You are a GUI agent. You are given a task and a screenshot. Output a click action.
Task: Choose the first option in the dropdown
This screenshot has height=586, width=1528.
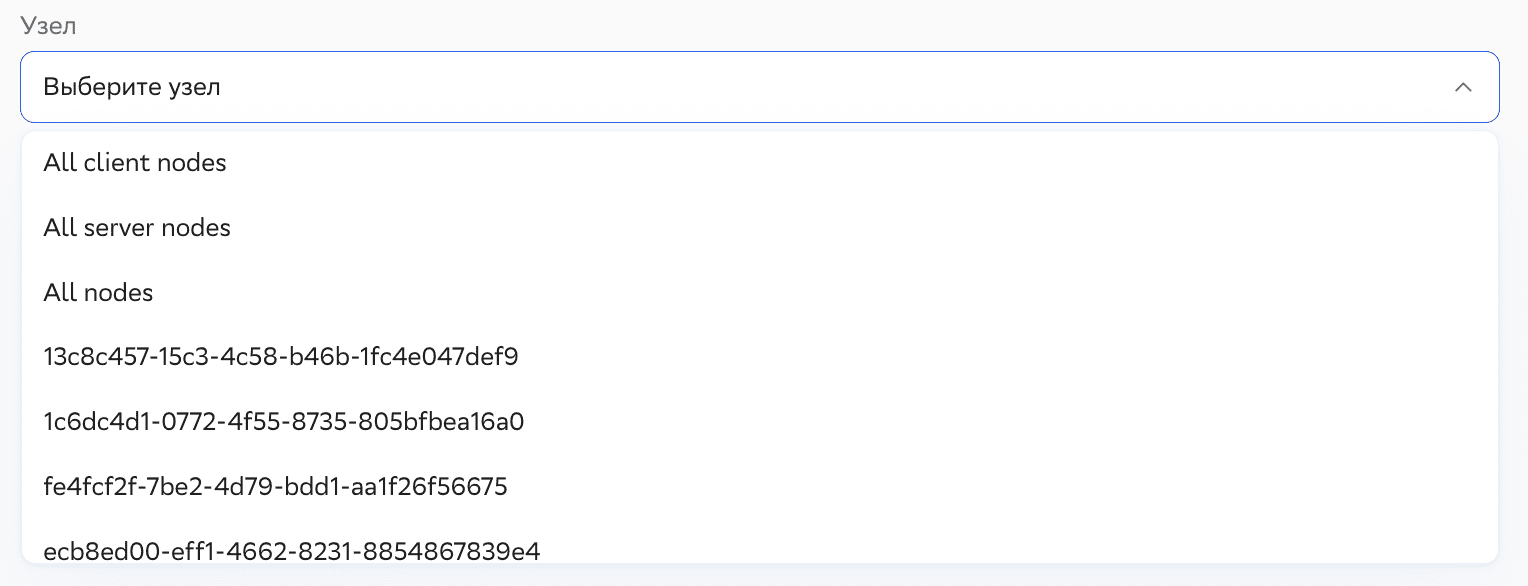135,162
